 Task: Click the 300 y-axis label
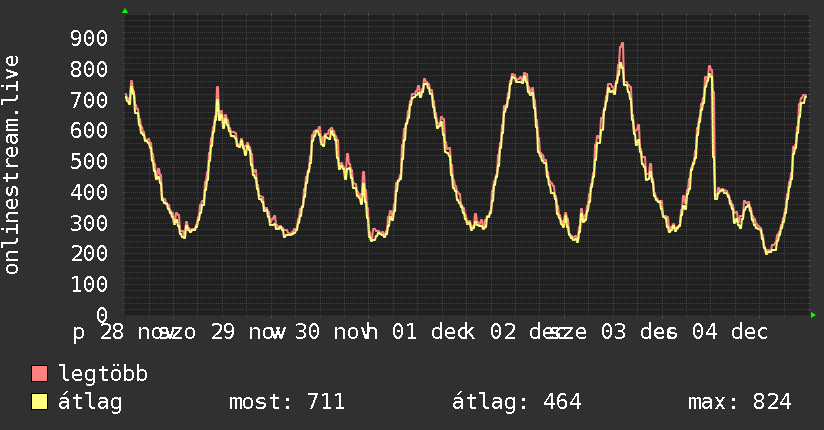pyautogui.click(x=89, y=223)
